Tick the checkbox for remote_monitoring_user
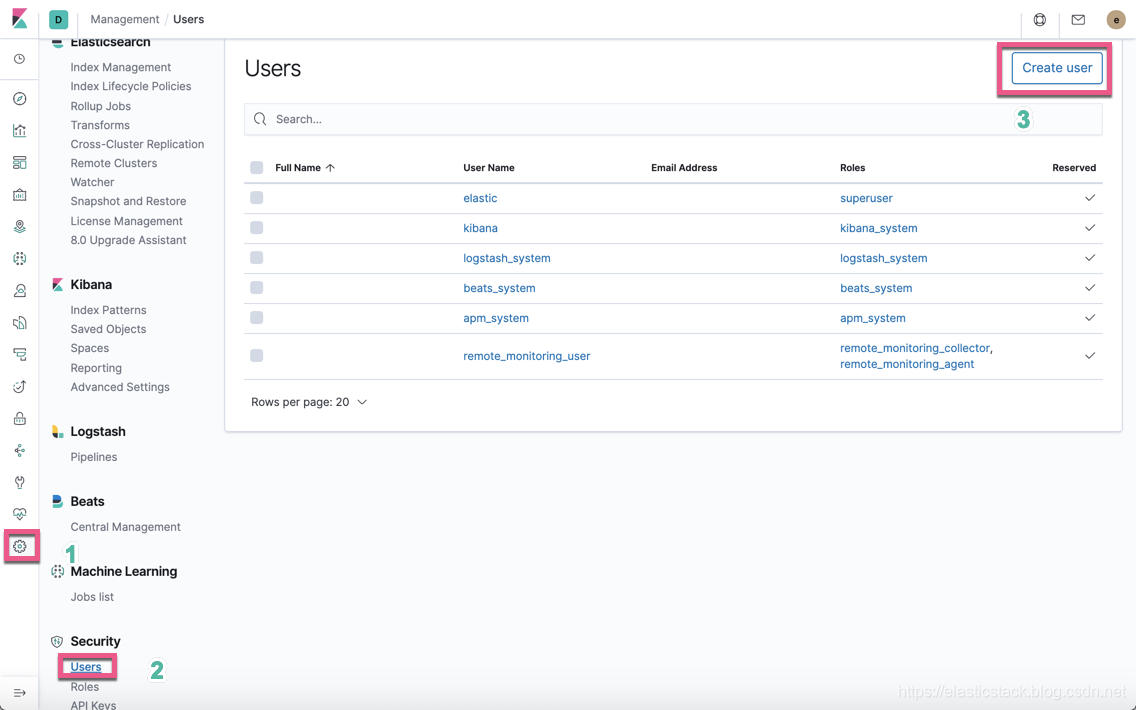The image size is (1136, 710). 256,355
